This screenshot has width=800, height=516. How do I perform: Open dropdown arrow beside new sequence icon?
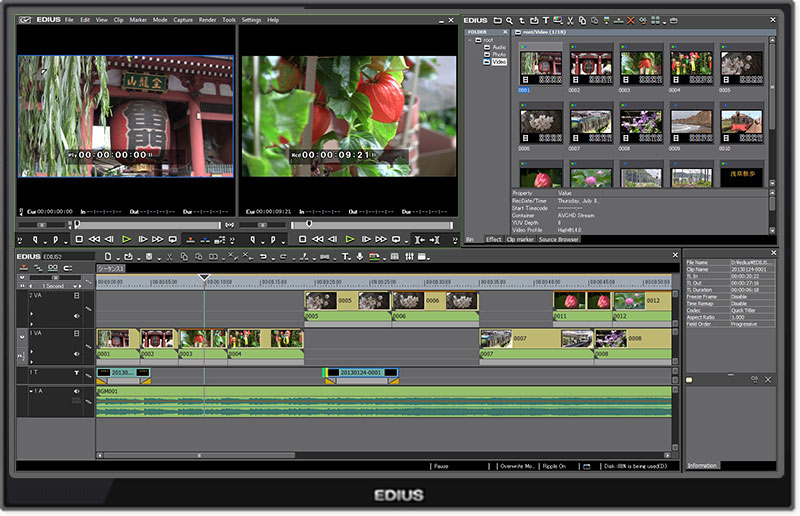(x=117, y=259)
